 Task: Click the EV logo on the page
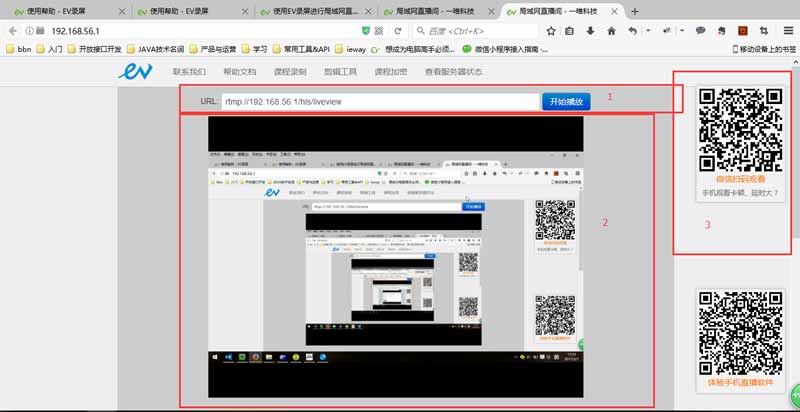(135, 71)
